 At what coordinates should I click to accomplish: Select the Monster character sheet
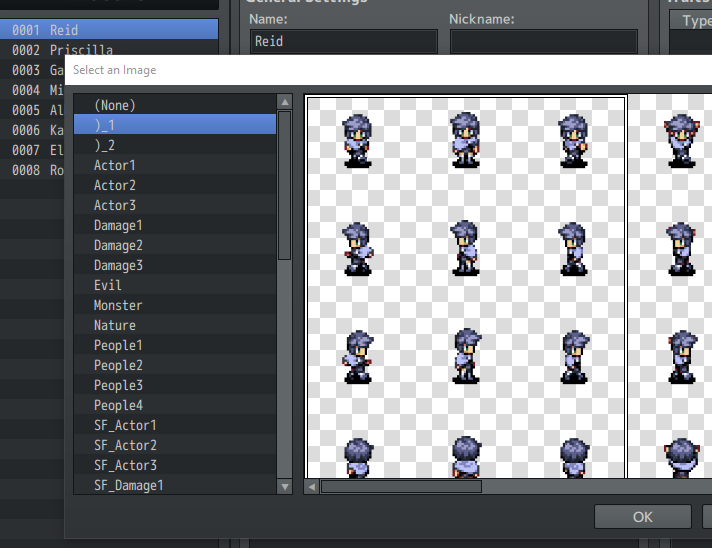click(x=175, y=305)
